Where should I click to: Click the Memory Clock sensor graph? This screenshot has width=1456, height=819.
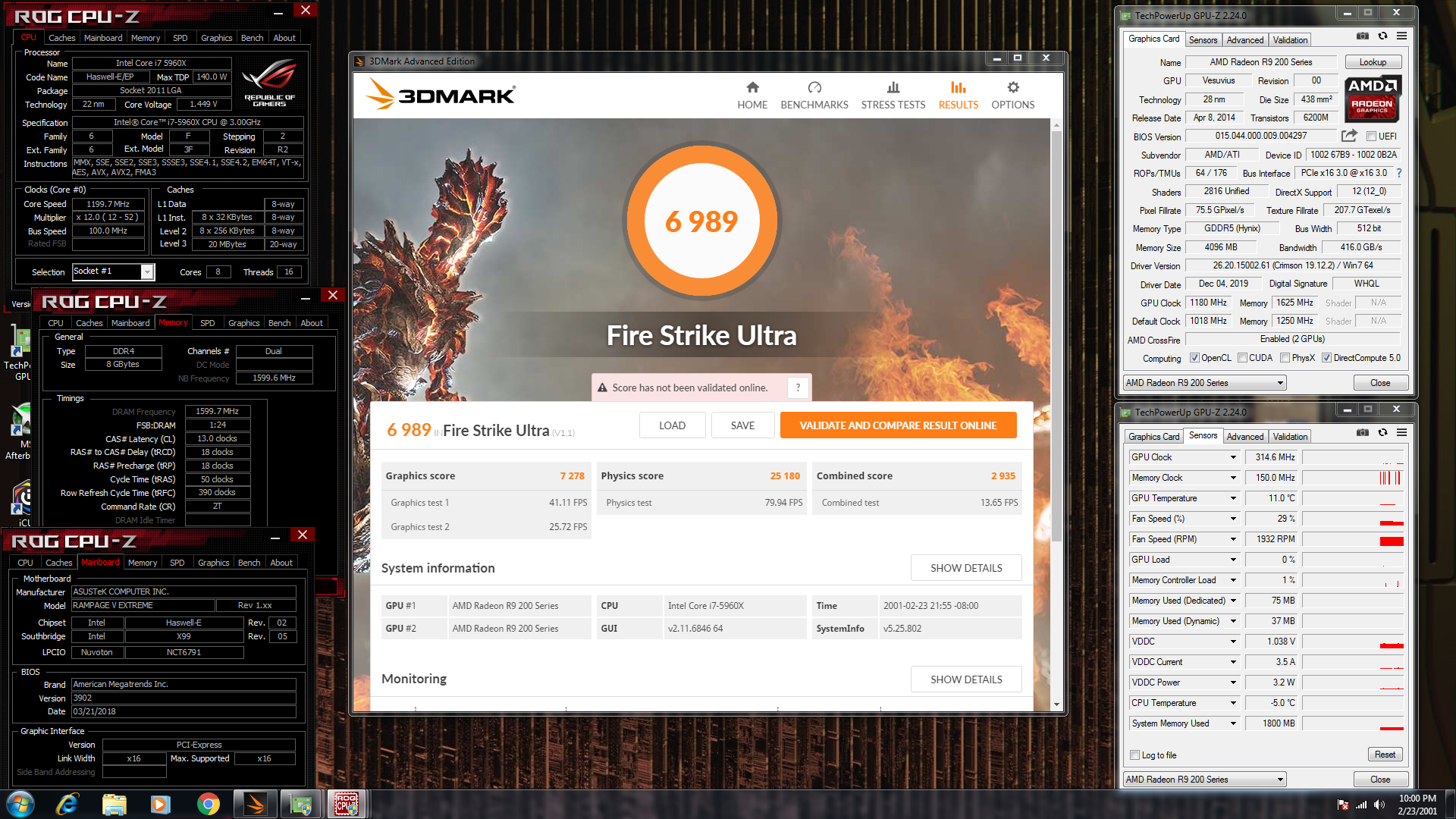click(1353, 478)
